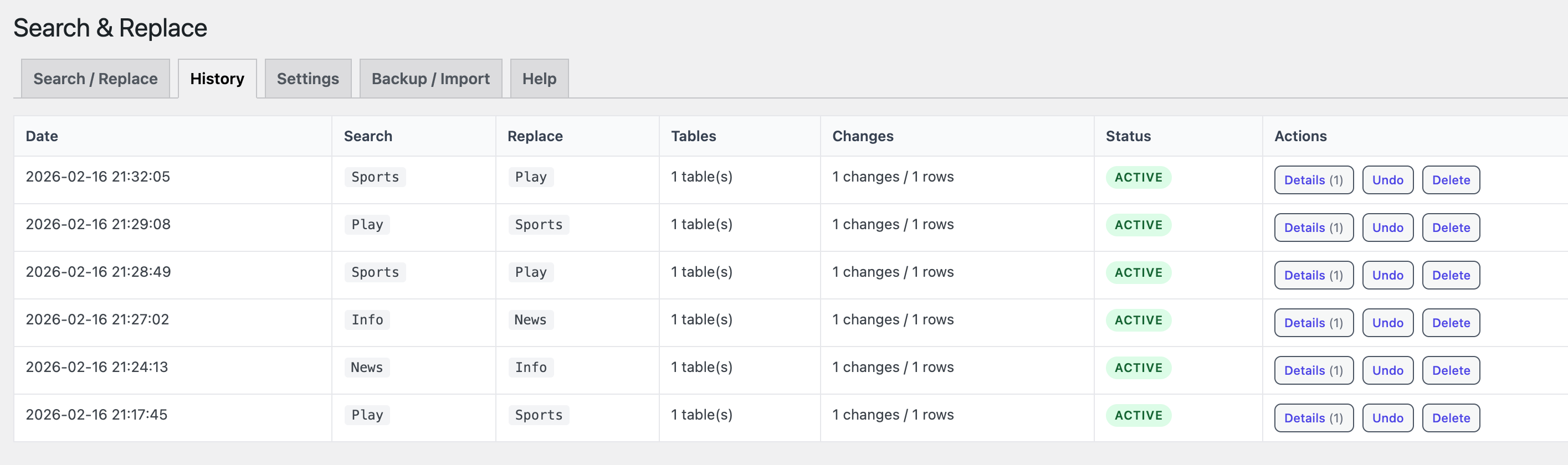
Task: Switch to the Settings tab
Action: (x=308, y=79)
